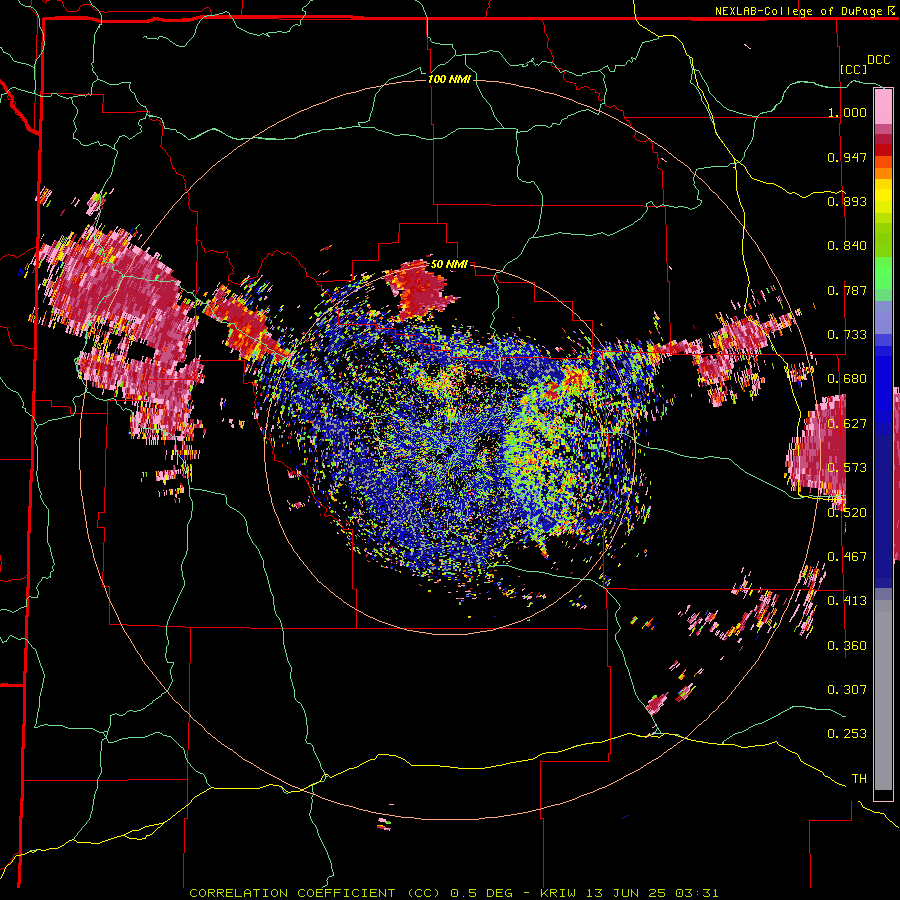This screenshot has width=900, height=900.
Task: Pick the yellow segment of the color bar
Action: point(883,197)
